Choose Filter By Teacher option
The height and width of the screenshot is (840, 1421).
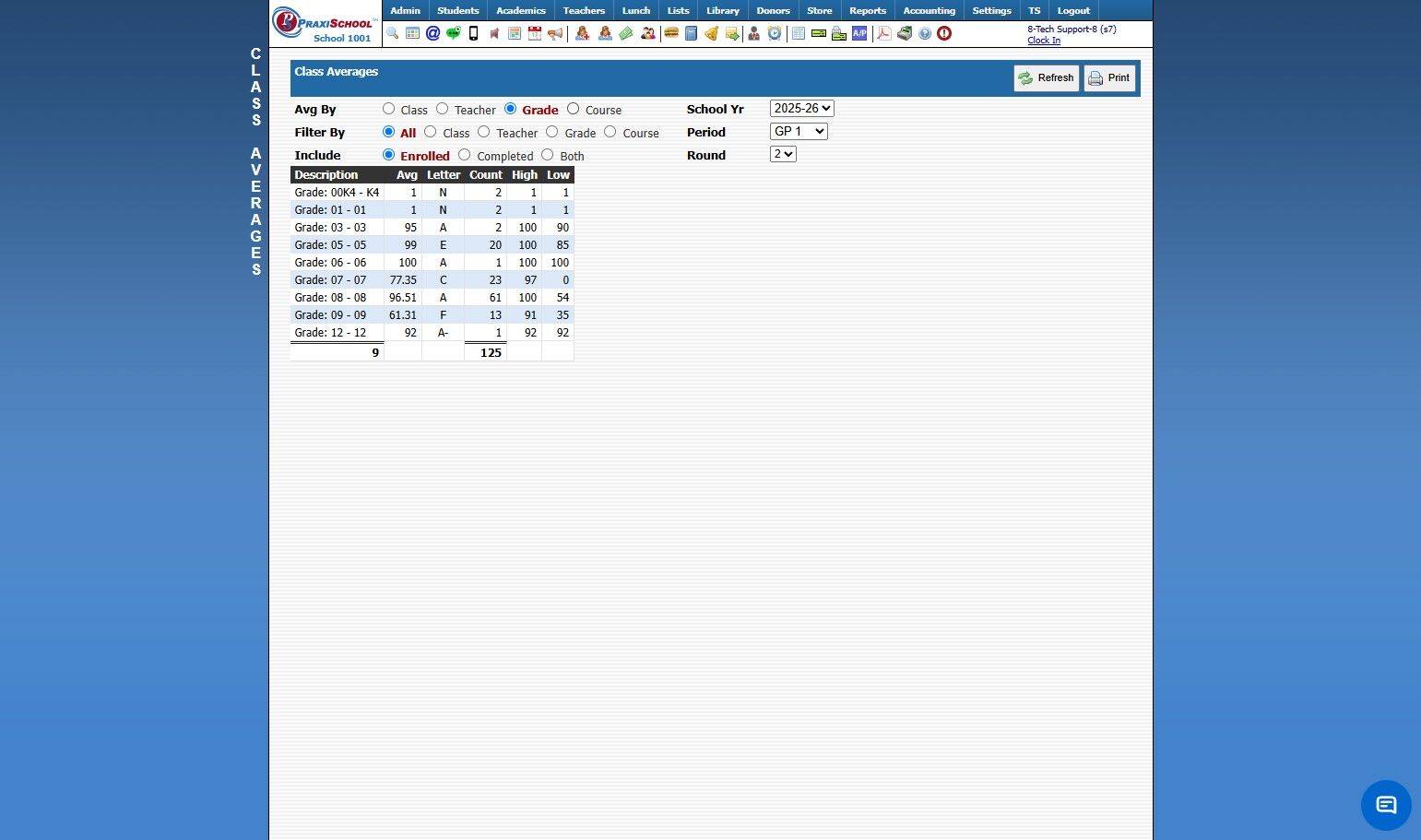[x=484, y=132]
